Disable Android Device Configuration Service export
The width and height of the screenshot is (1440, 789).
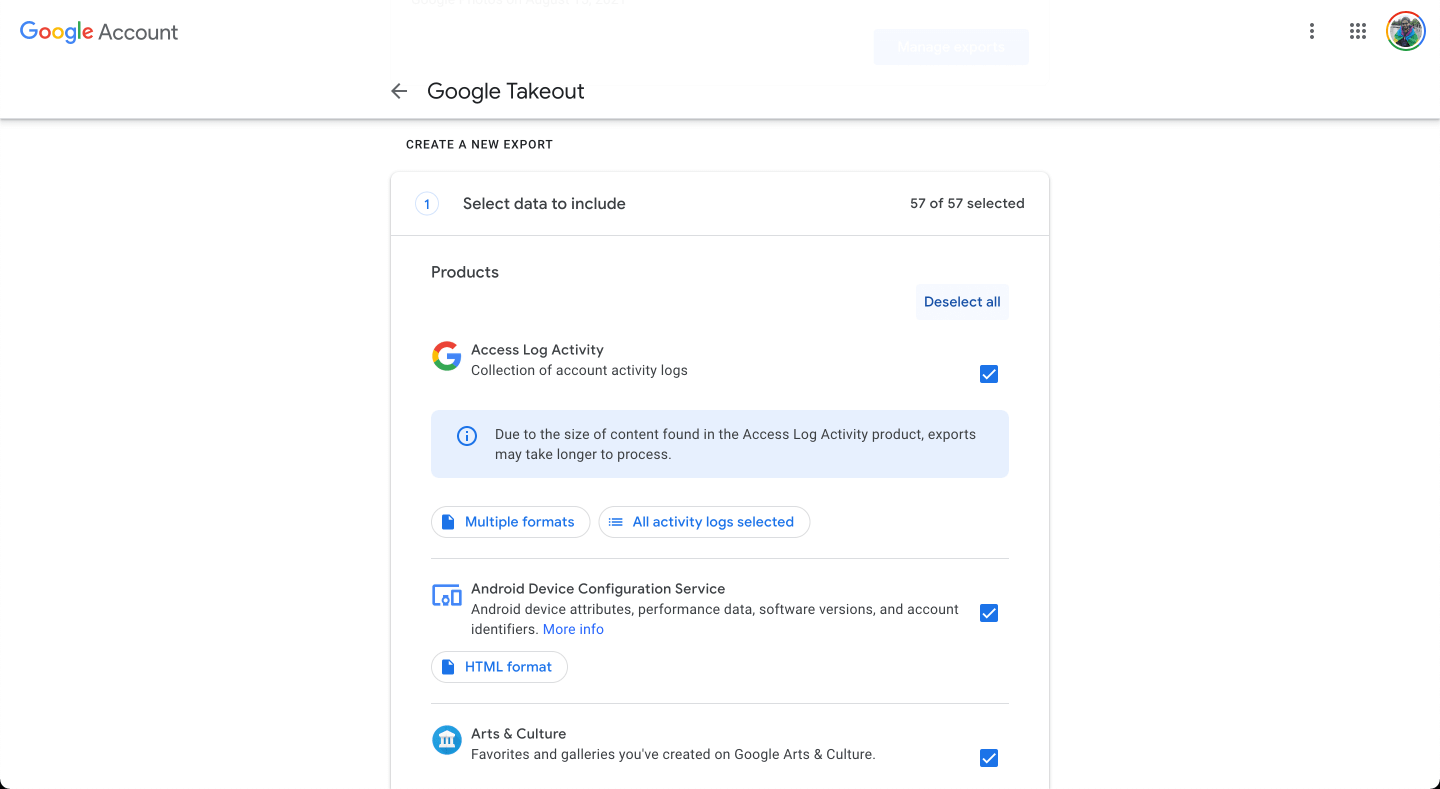tap(988, 613)
